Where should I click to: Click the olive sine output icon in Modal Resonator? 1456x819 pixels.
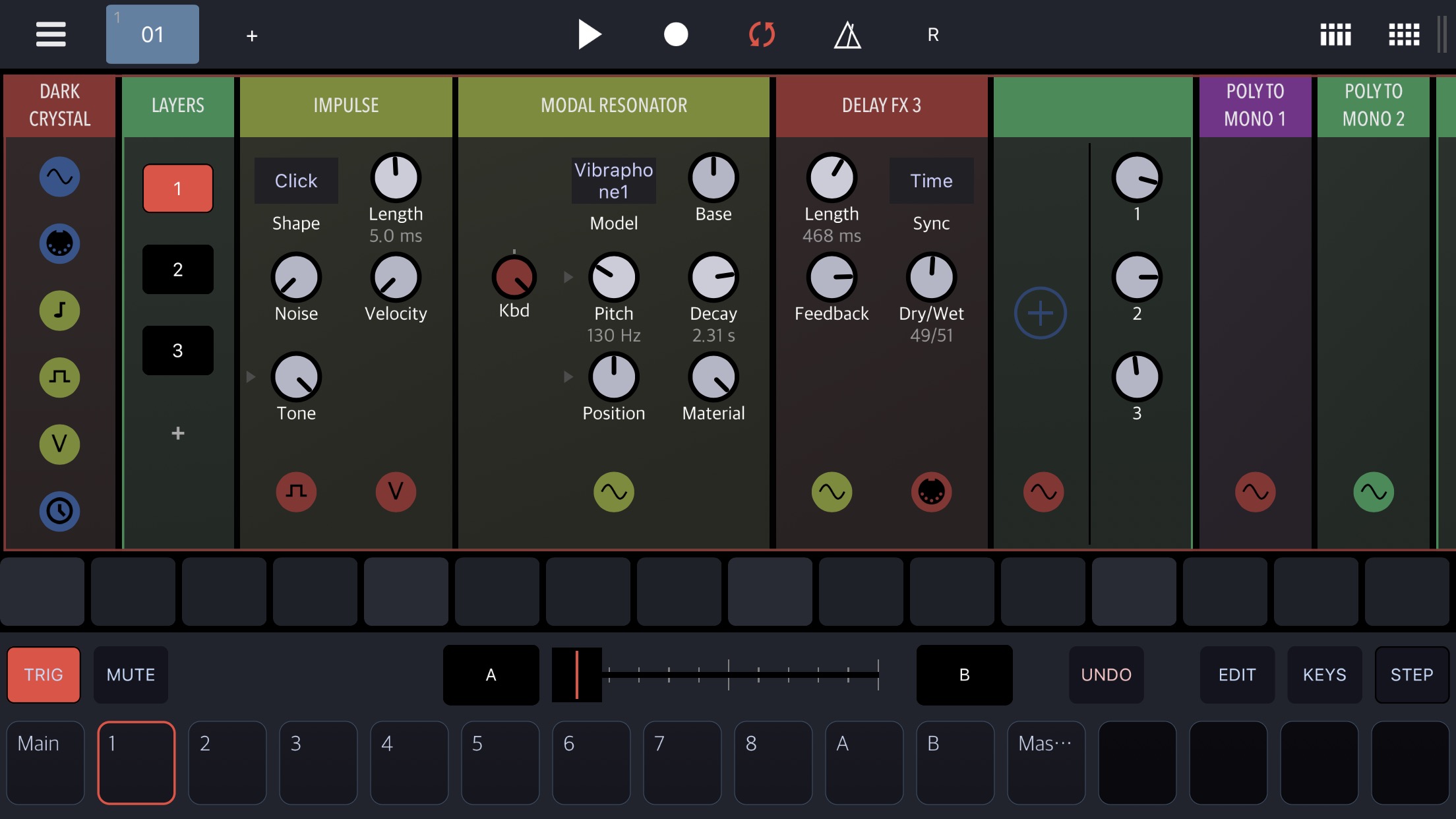pyautogui.click(x=614, y=492)
